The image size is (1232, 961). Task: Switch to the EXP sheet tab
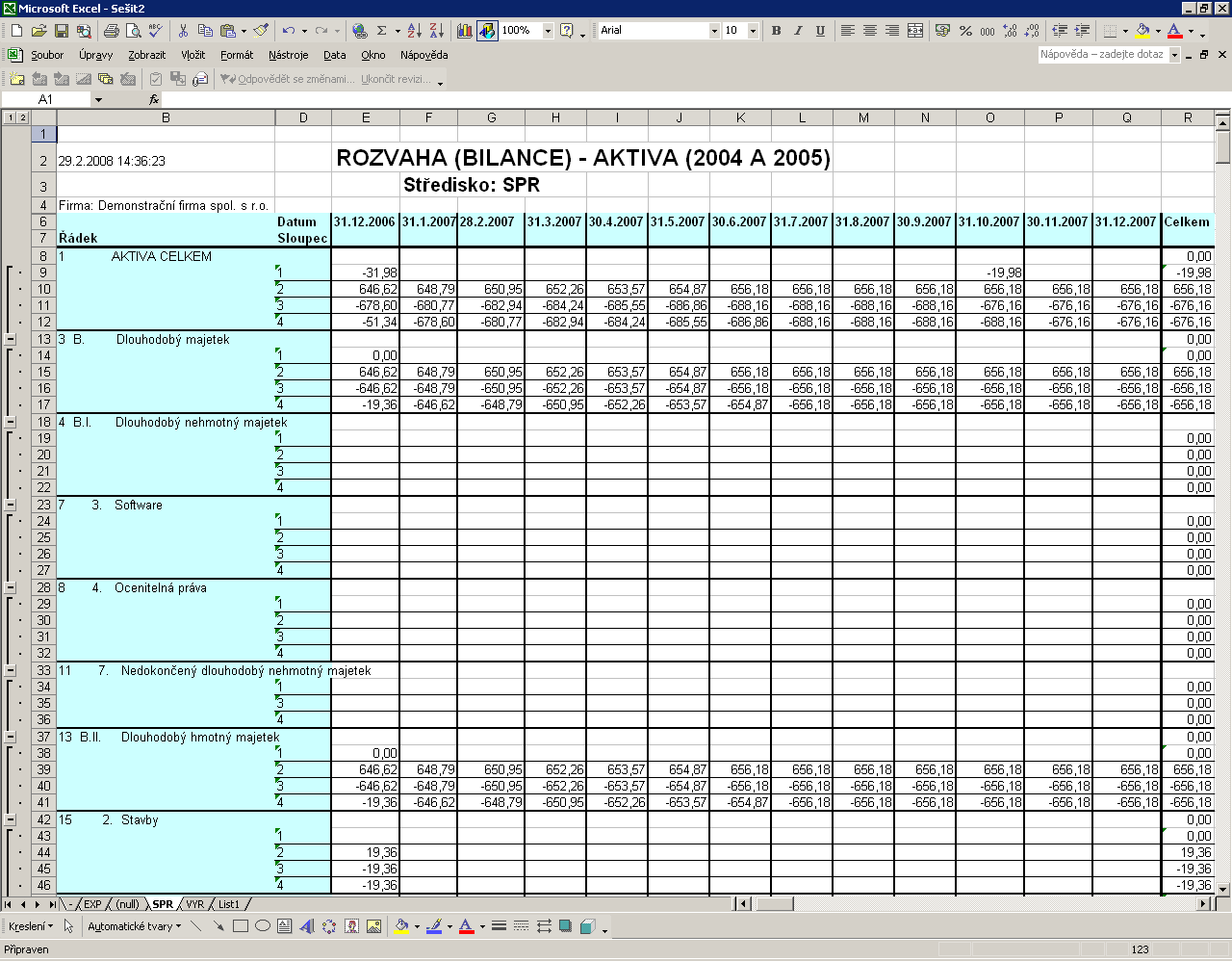point(92,904)
